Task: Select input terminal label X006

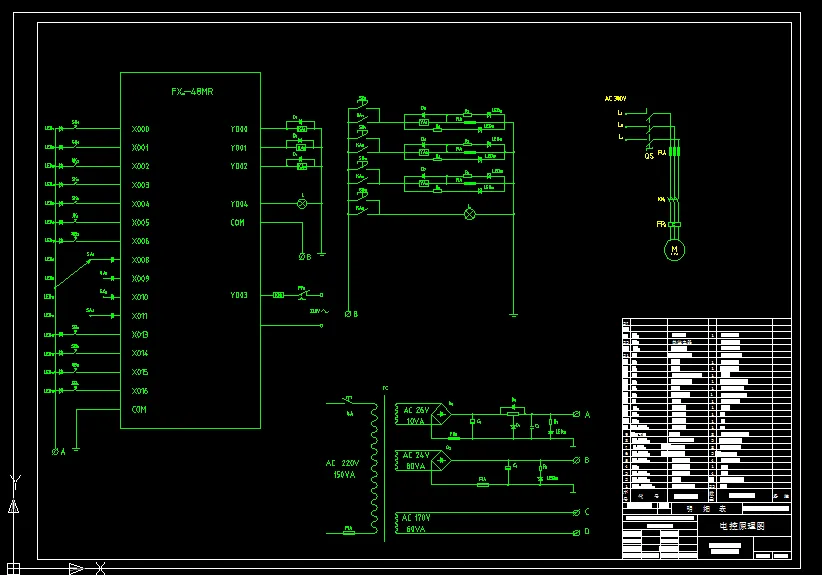Action: (140, 241)
